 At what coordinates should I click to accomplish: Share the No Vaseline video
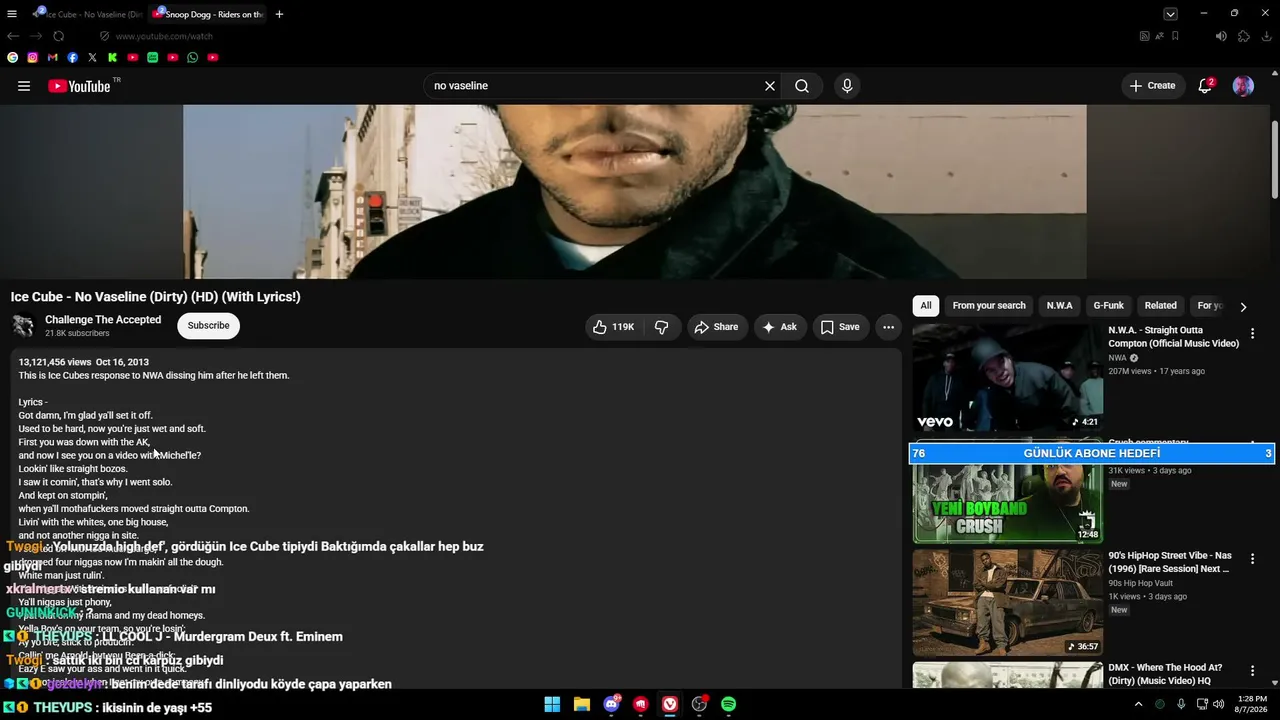[716, 327]
